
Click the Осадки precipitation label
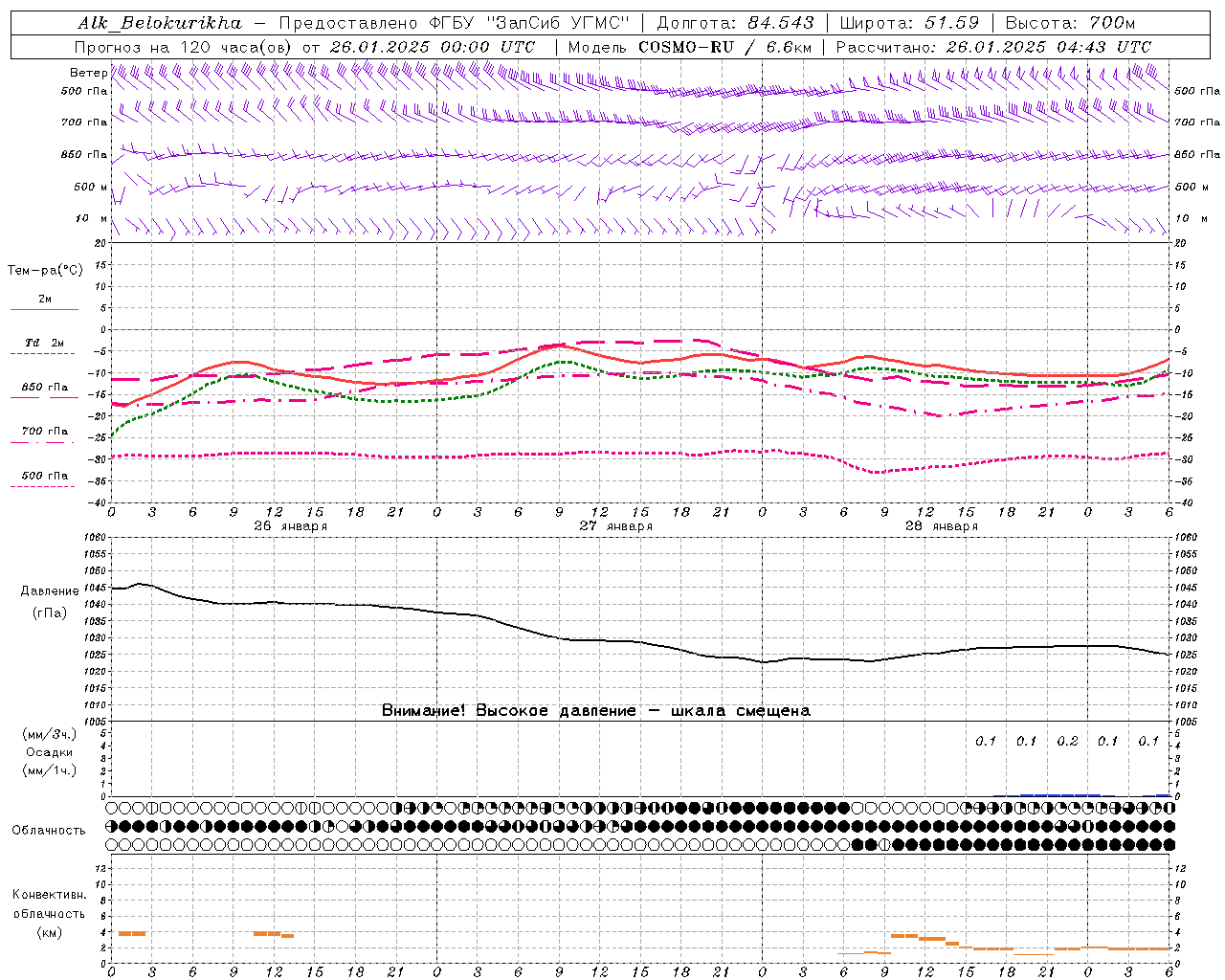click(x=50, y=752)
